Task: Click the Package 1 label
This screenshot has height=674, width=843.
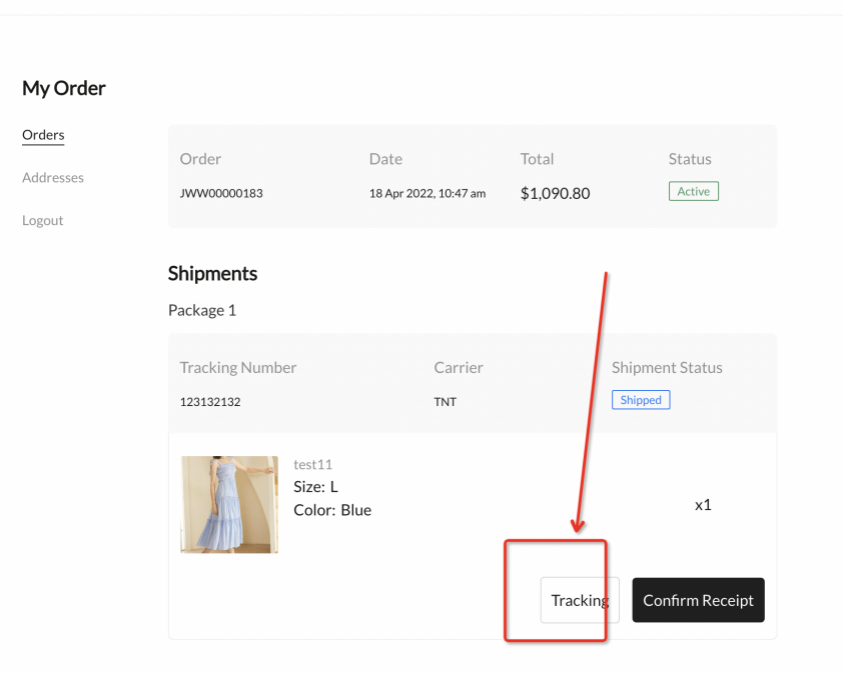Action: tap(202, 310)
